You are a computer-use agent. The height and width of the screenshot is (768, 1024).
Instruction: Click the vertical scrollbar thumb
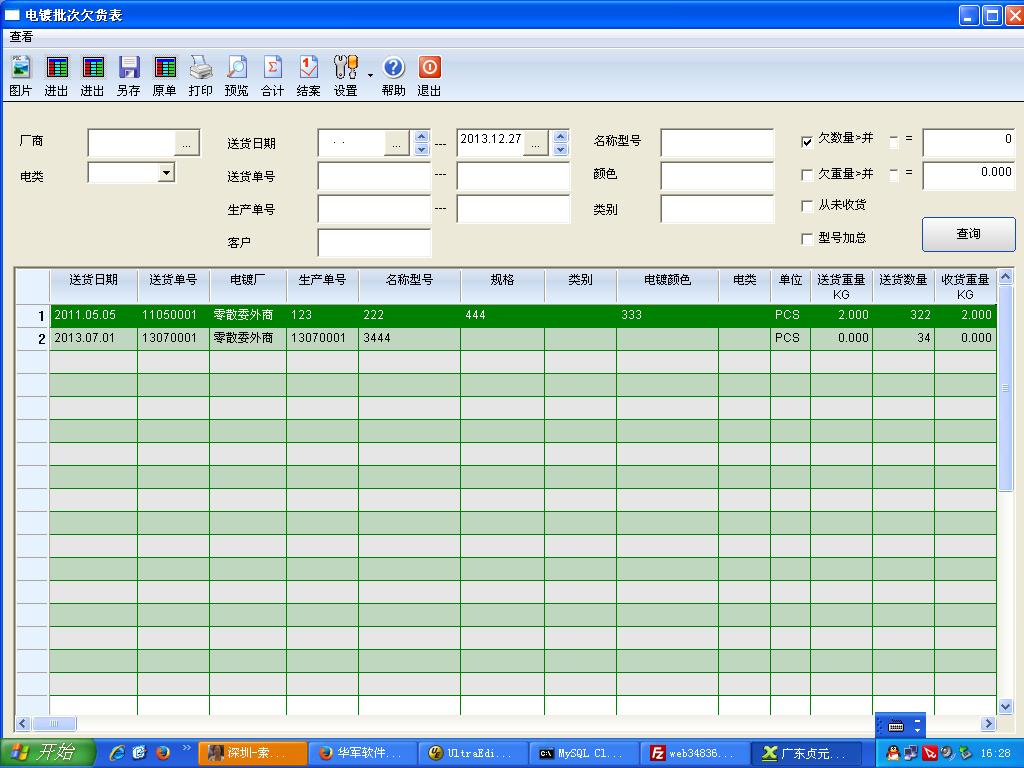[1006, 388]
